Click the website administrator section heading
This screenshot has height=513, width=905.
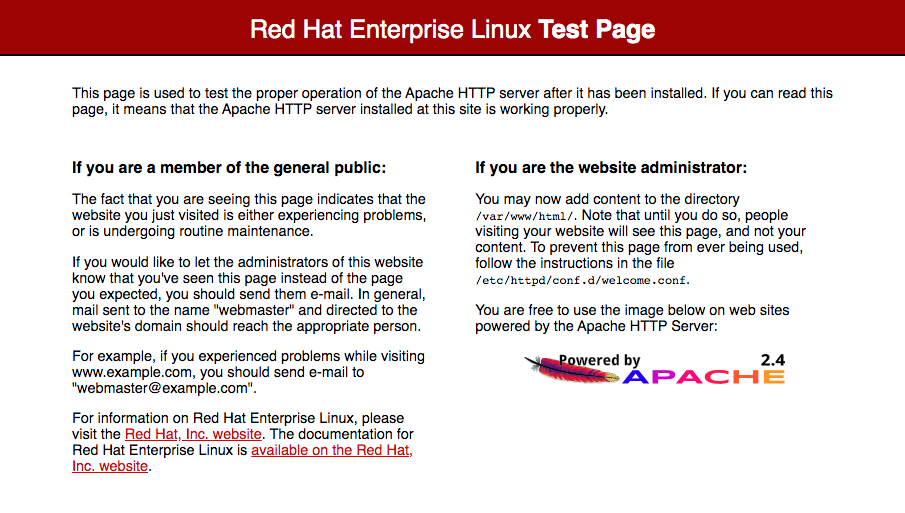click(611, 168)
